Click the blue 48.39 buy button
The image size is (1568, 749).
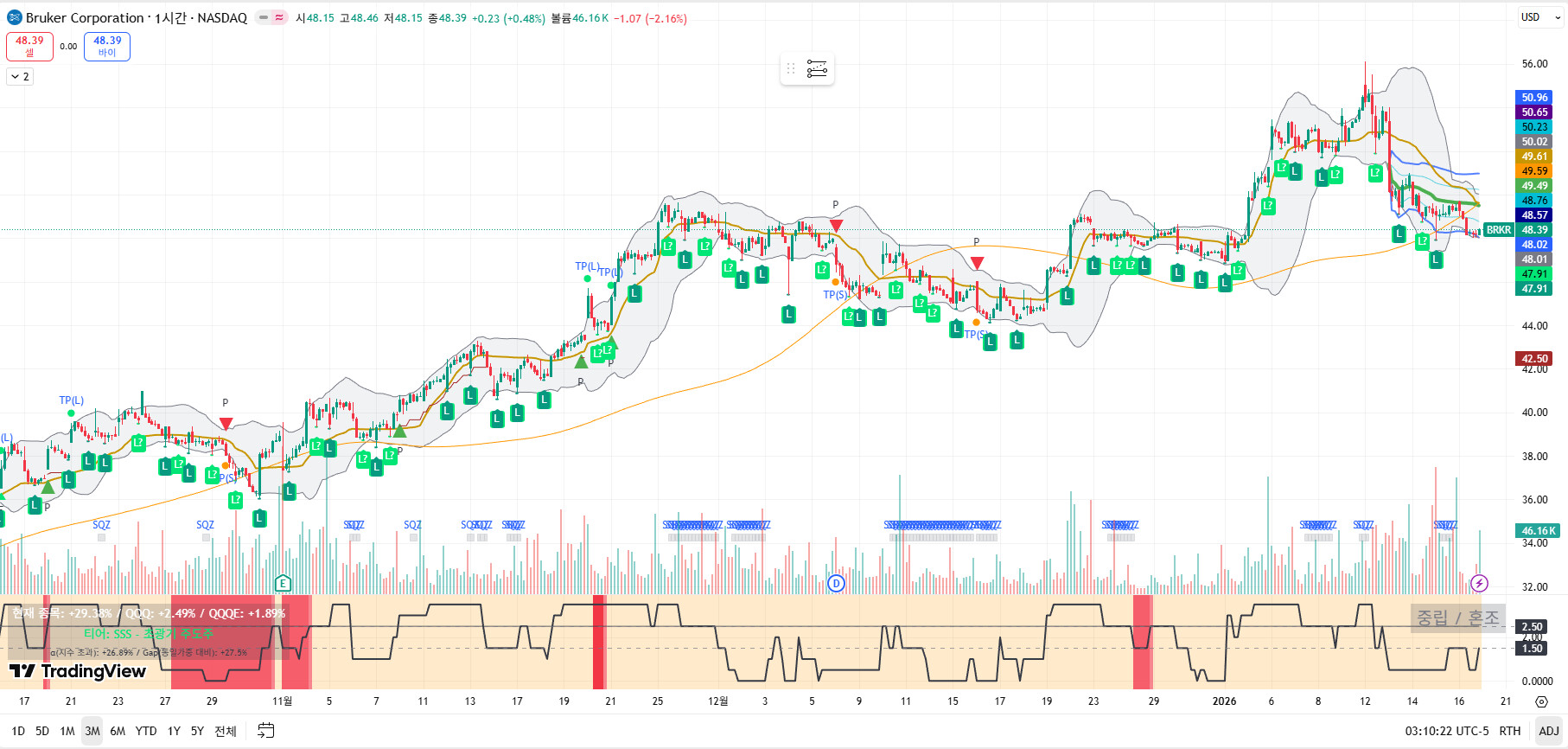[x=107, y=46]
